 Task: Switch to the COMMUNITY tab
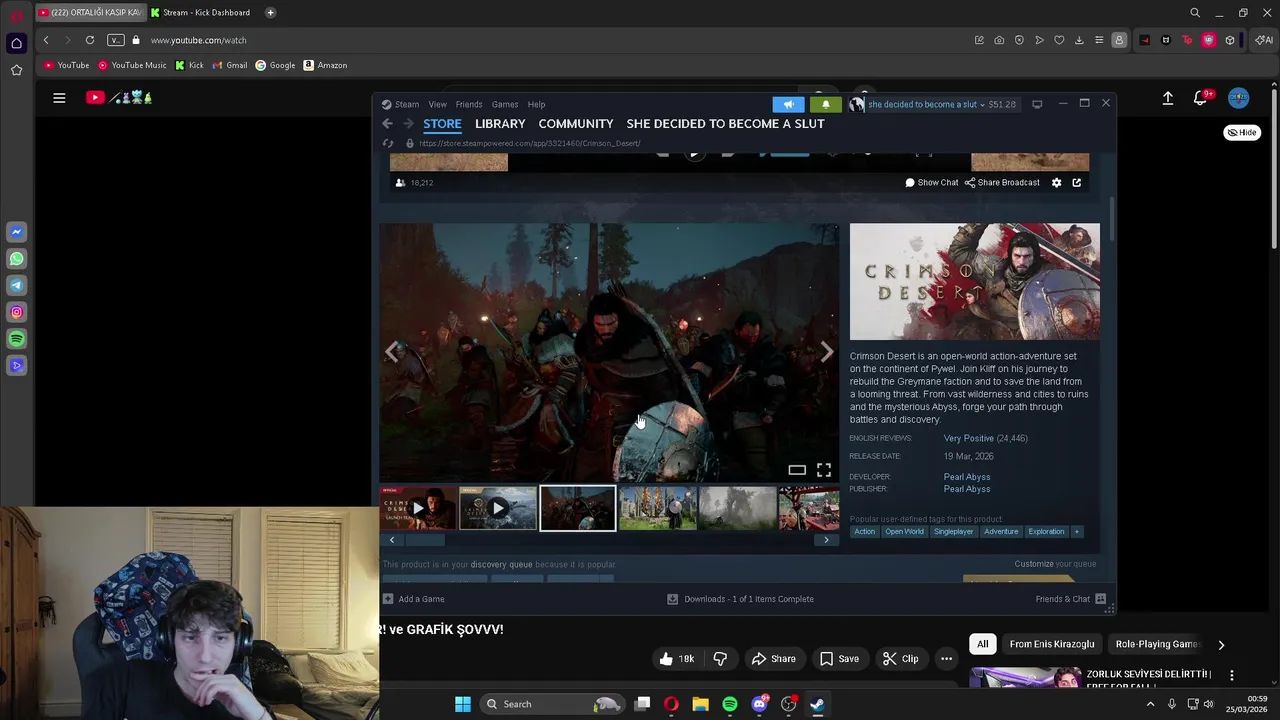pos(576,124)
